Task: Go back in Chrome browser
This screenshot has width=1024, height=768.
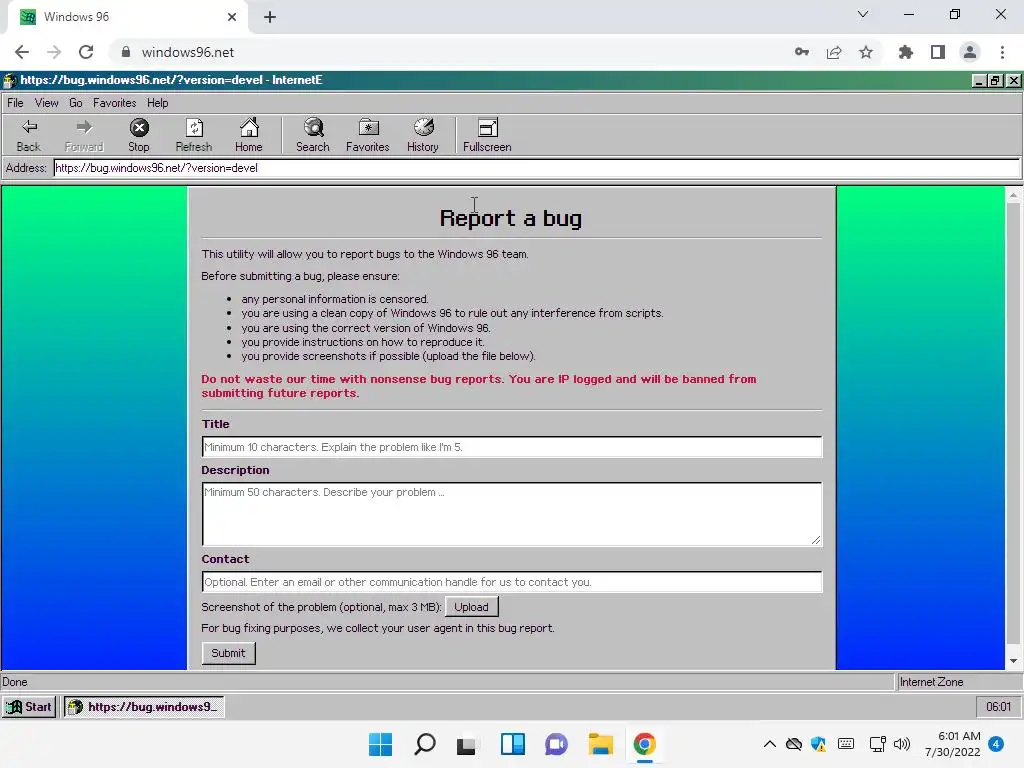Action: (22, 52)
